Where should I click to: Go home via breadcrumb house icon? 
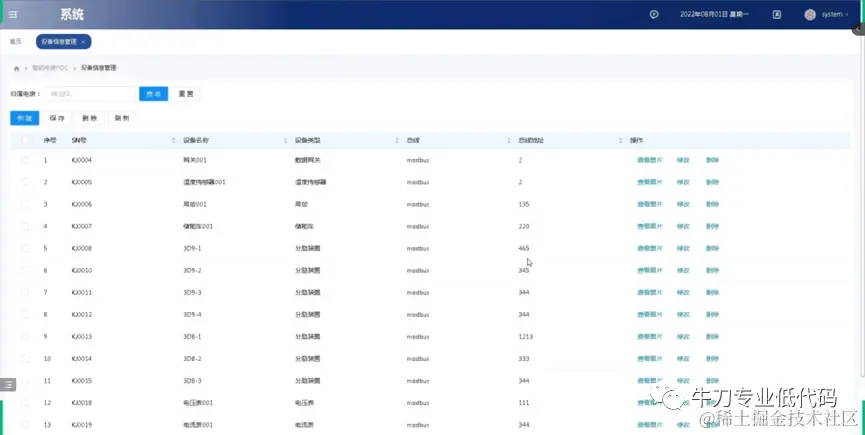tap(17, 68)
